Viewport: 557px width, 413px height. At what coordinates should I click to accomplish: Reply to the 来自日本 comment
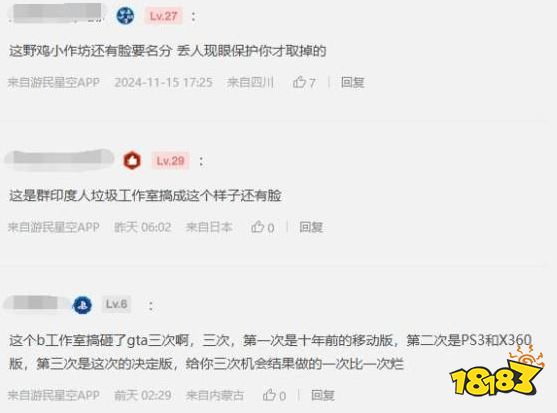click(311, 227)
